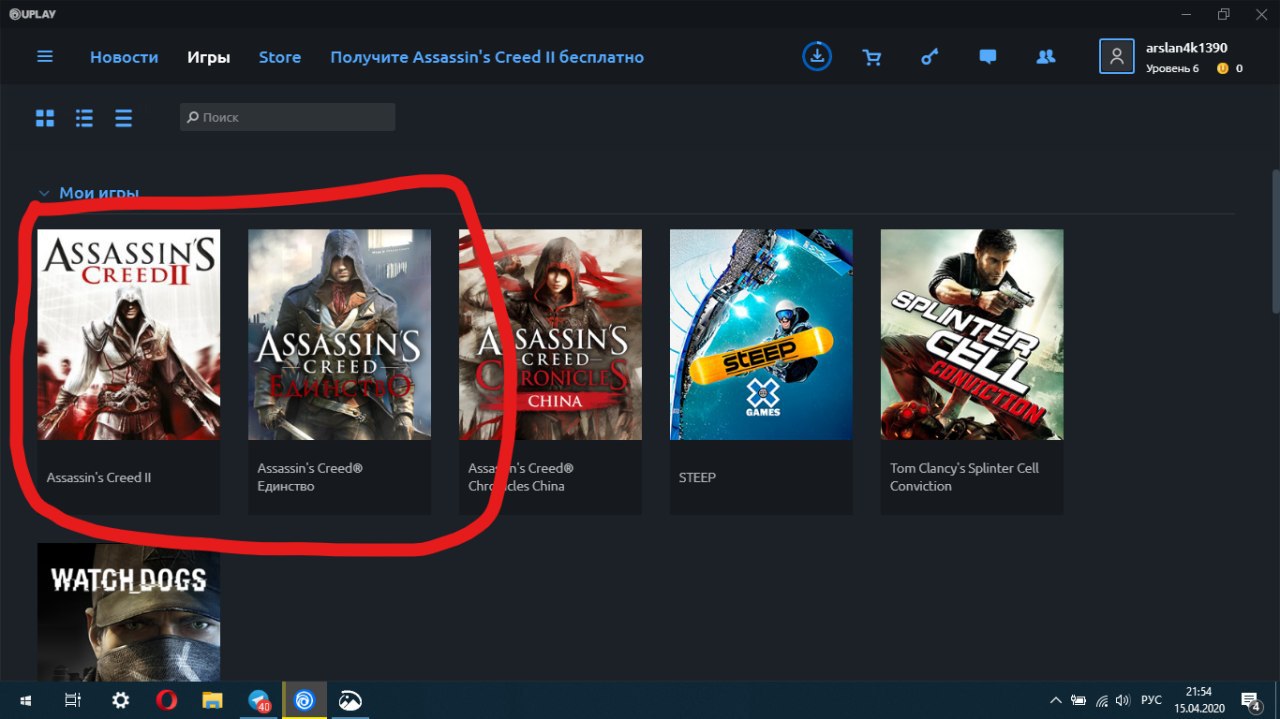Click Получите Assassin's Creed II бесплатно link
The height and width of the screenshot is (719, 1280).
tap(487, 57)
